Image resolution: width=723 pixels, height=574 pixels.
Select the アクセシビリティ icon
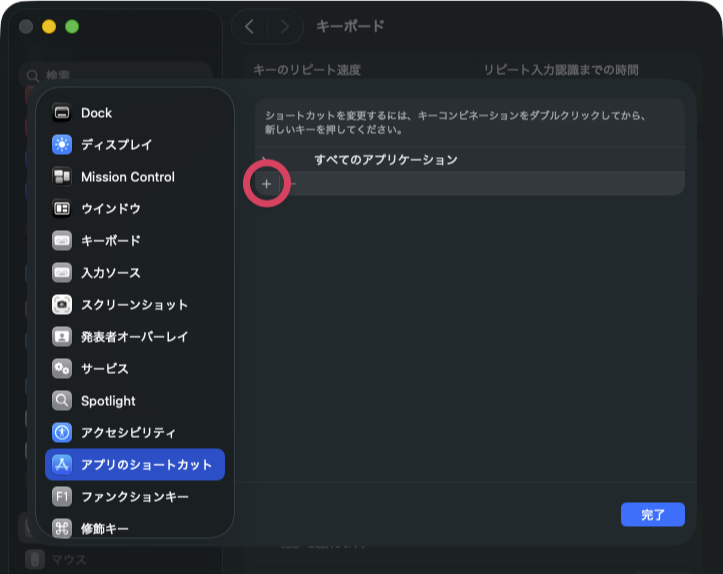62,433
